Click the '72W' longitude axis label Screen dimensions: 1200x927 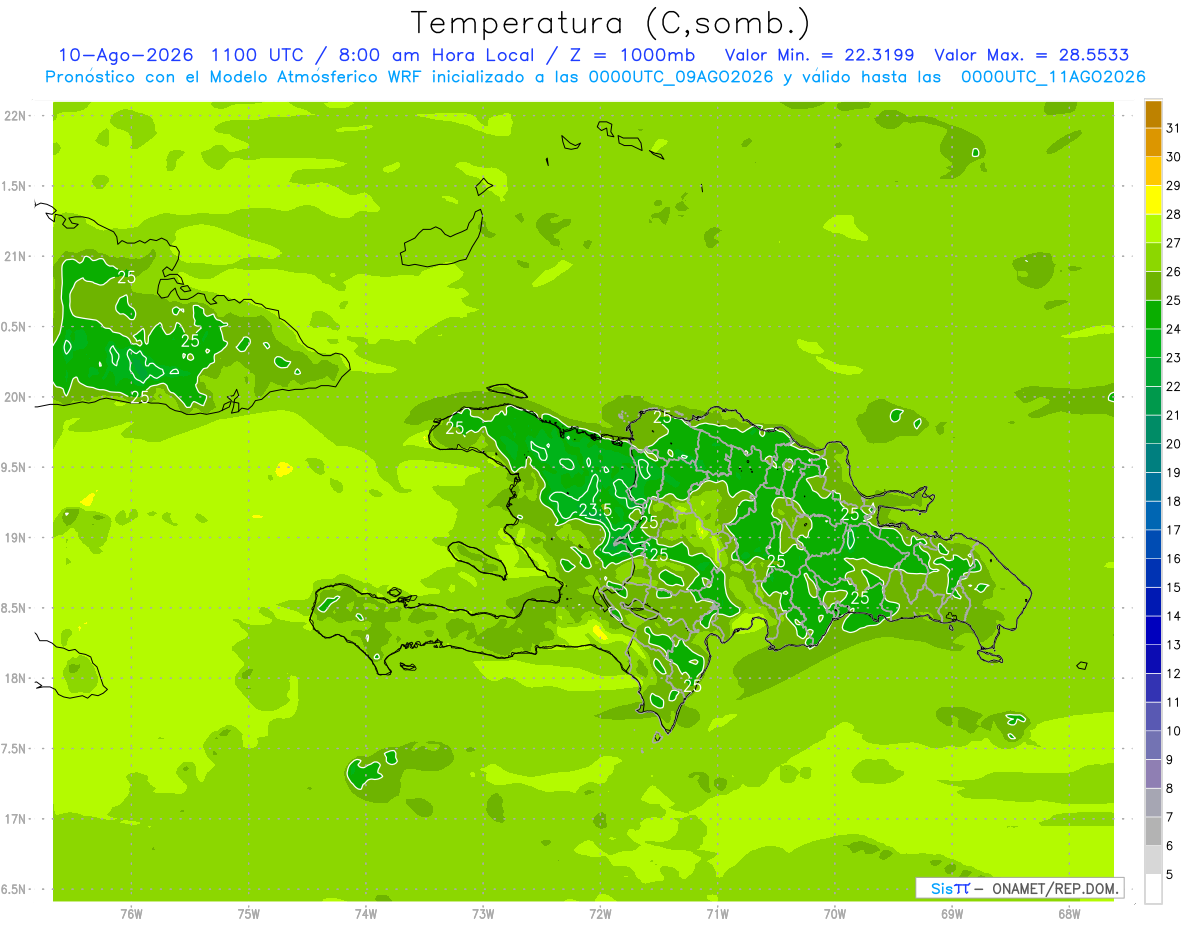600,914
